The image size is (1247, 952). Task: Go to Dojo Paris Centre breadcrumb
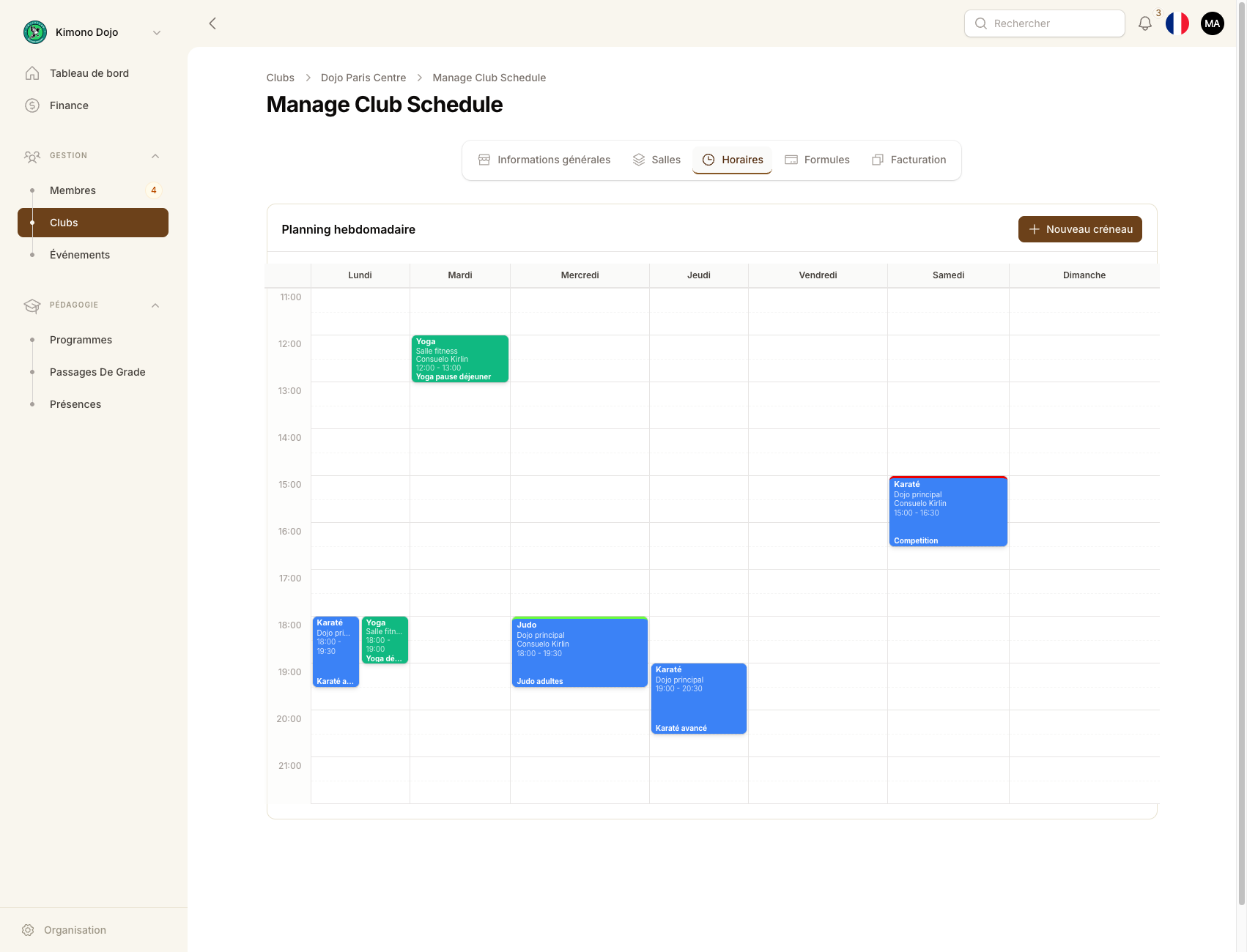coord(363,78)
